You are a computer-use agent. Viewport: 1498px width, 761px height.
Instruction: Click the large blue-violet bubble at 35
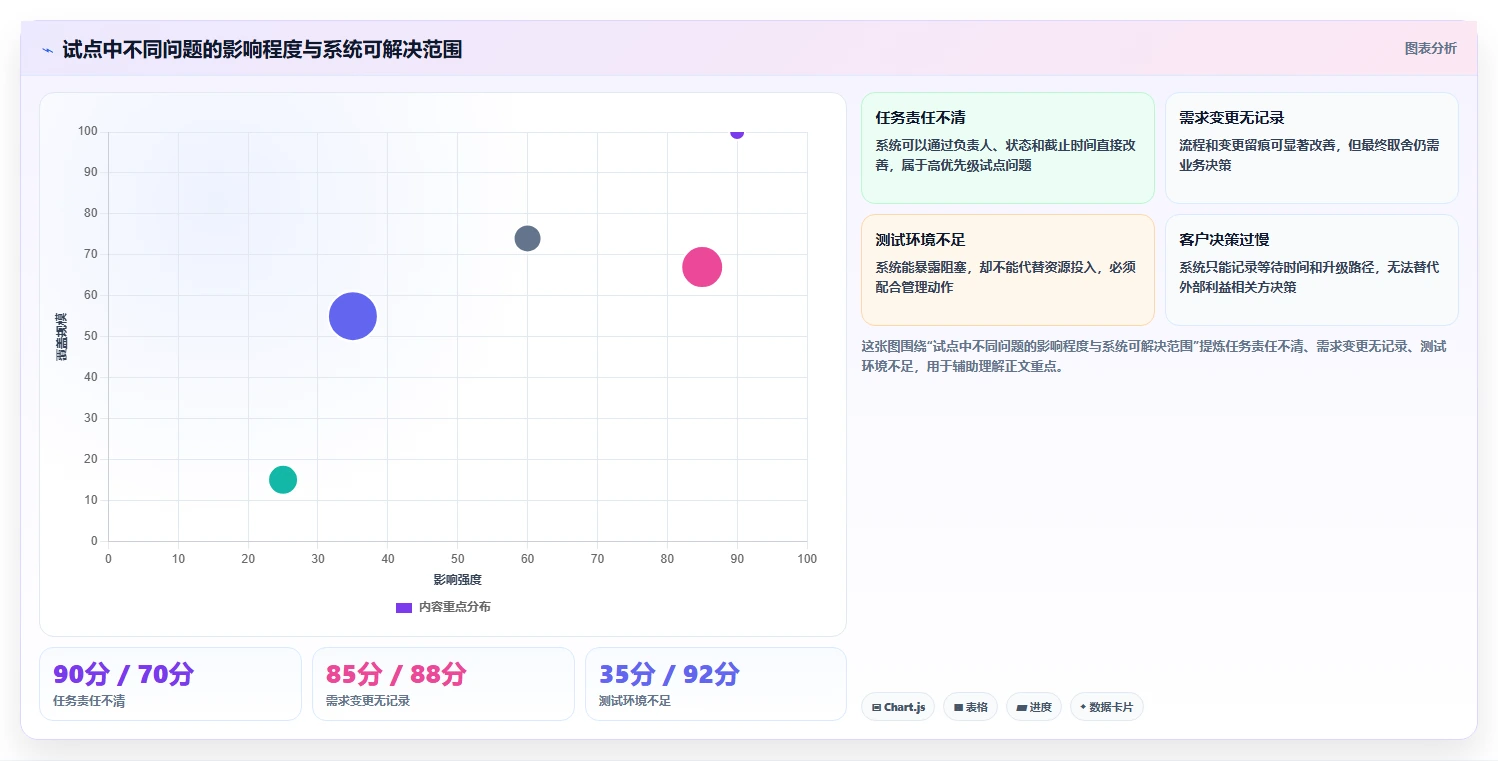(x=353, y=316)
